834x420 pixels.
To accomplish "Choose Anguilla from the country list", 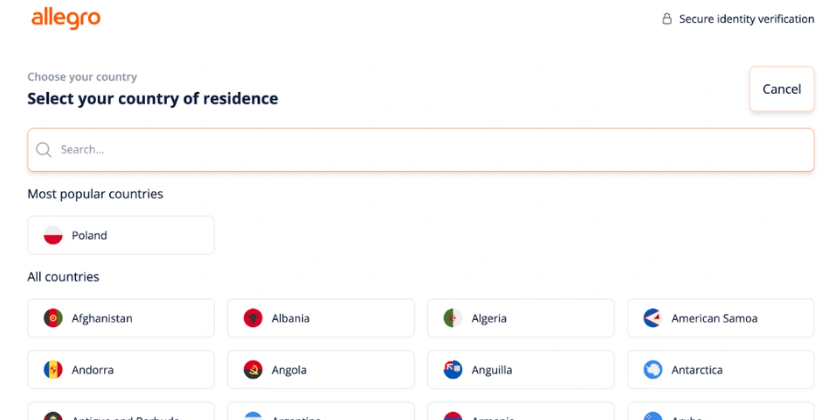I will (521, 370).
